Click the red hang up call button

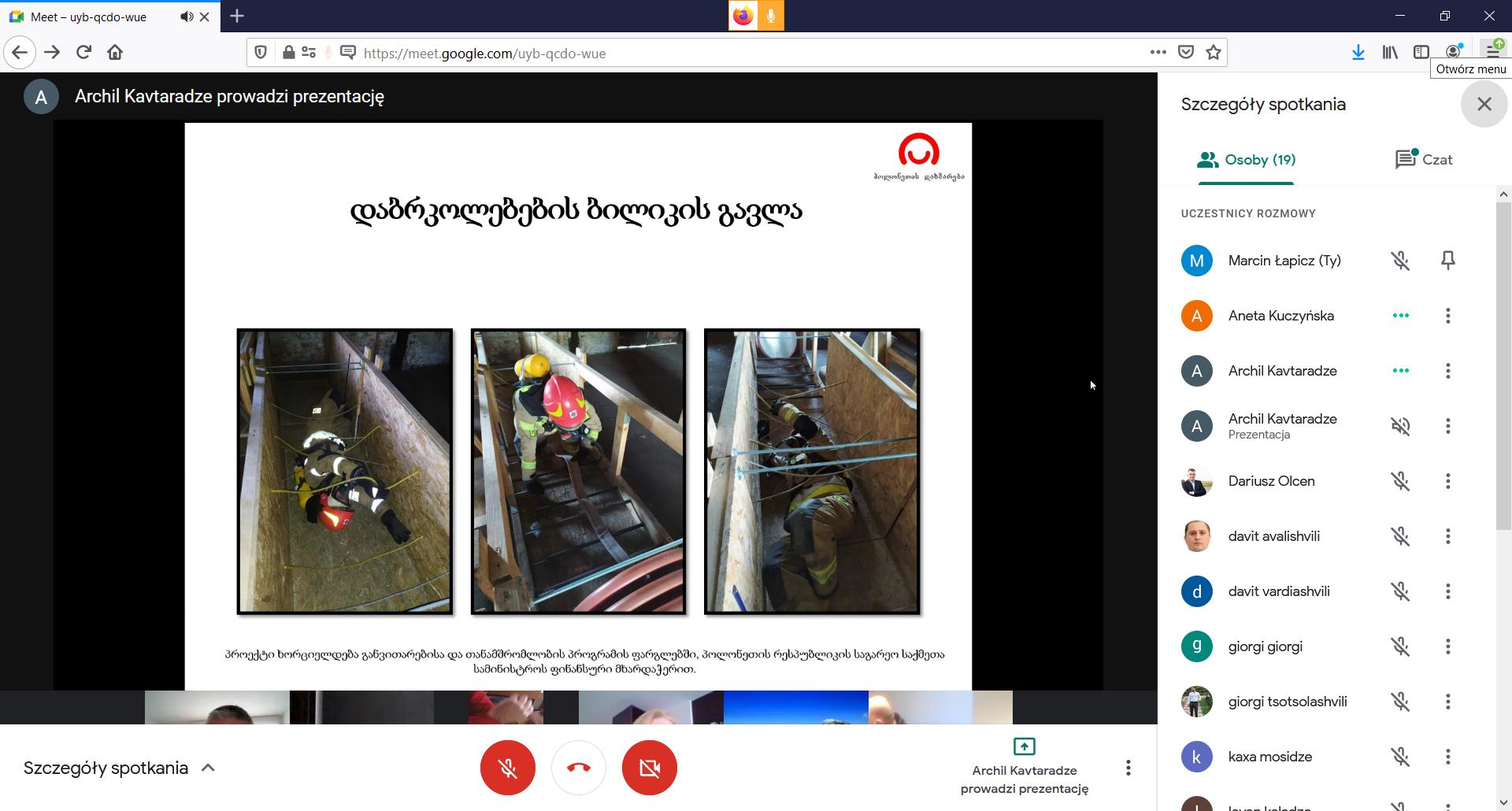point(579,768)
